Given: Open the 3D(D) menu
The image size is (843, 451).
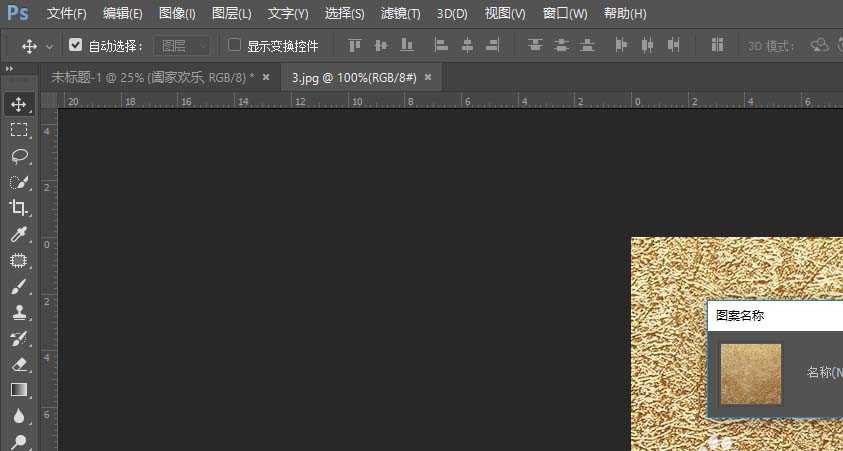Looking at the screenshot, I should click(x=452, y=14).
